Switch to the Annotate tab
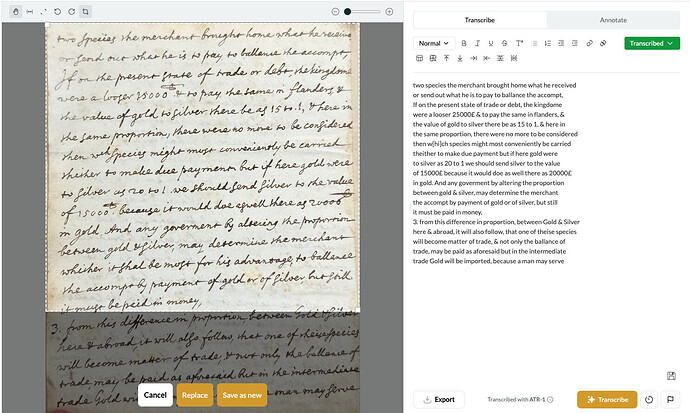Screen dimensions: 690x413 point(613,19)
